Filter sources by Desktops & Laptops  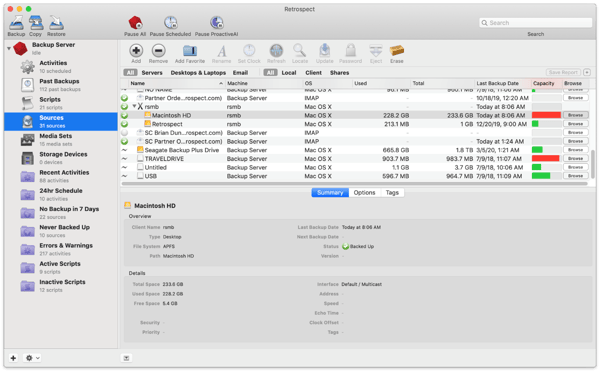198,73
